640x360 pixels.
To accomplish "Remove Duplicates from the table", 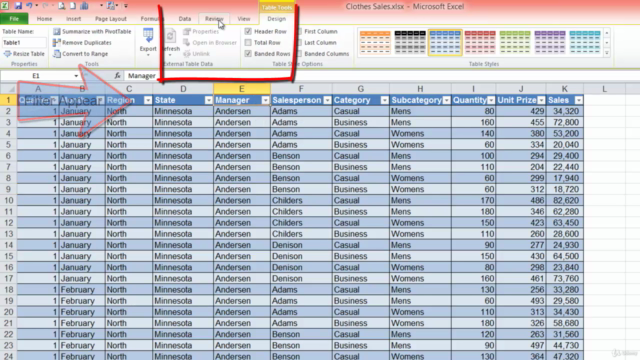I will (82, 42).
